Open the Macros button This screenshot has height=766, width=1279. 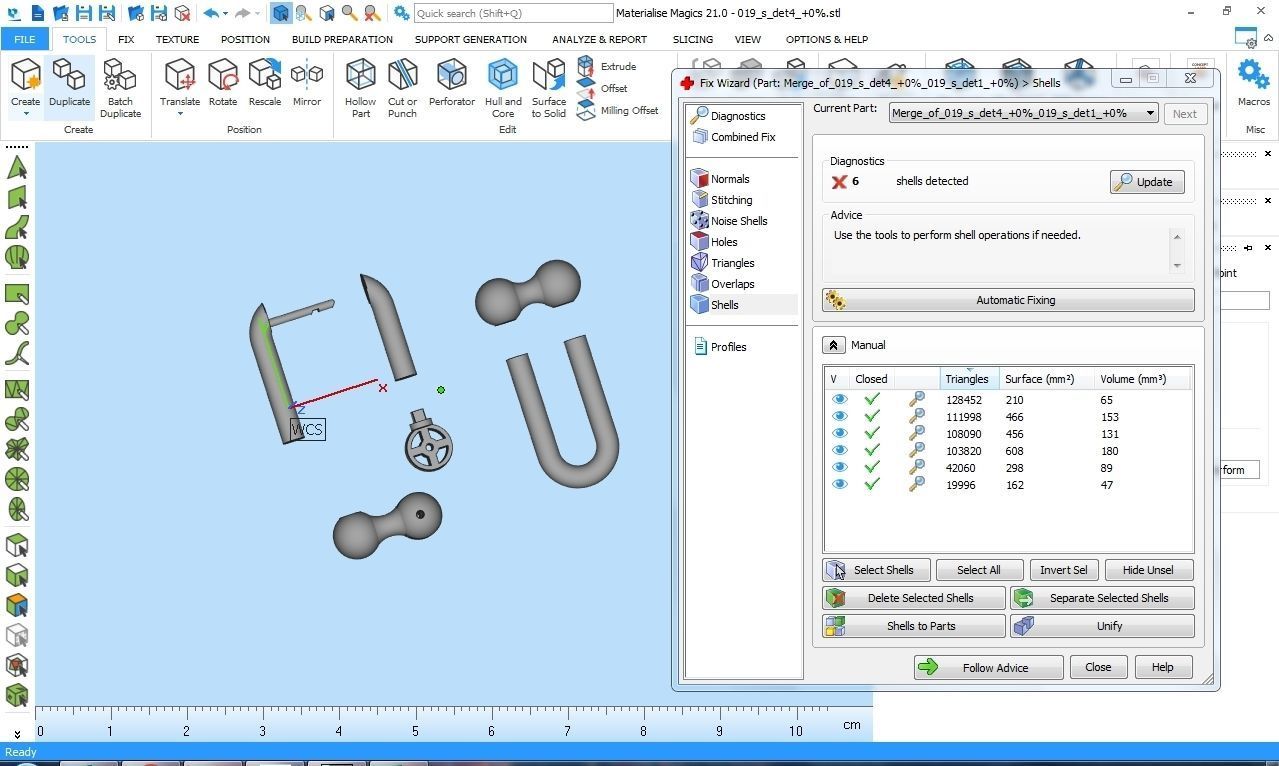tap(1253, 82)
